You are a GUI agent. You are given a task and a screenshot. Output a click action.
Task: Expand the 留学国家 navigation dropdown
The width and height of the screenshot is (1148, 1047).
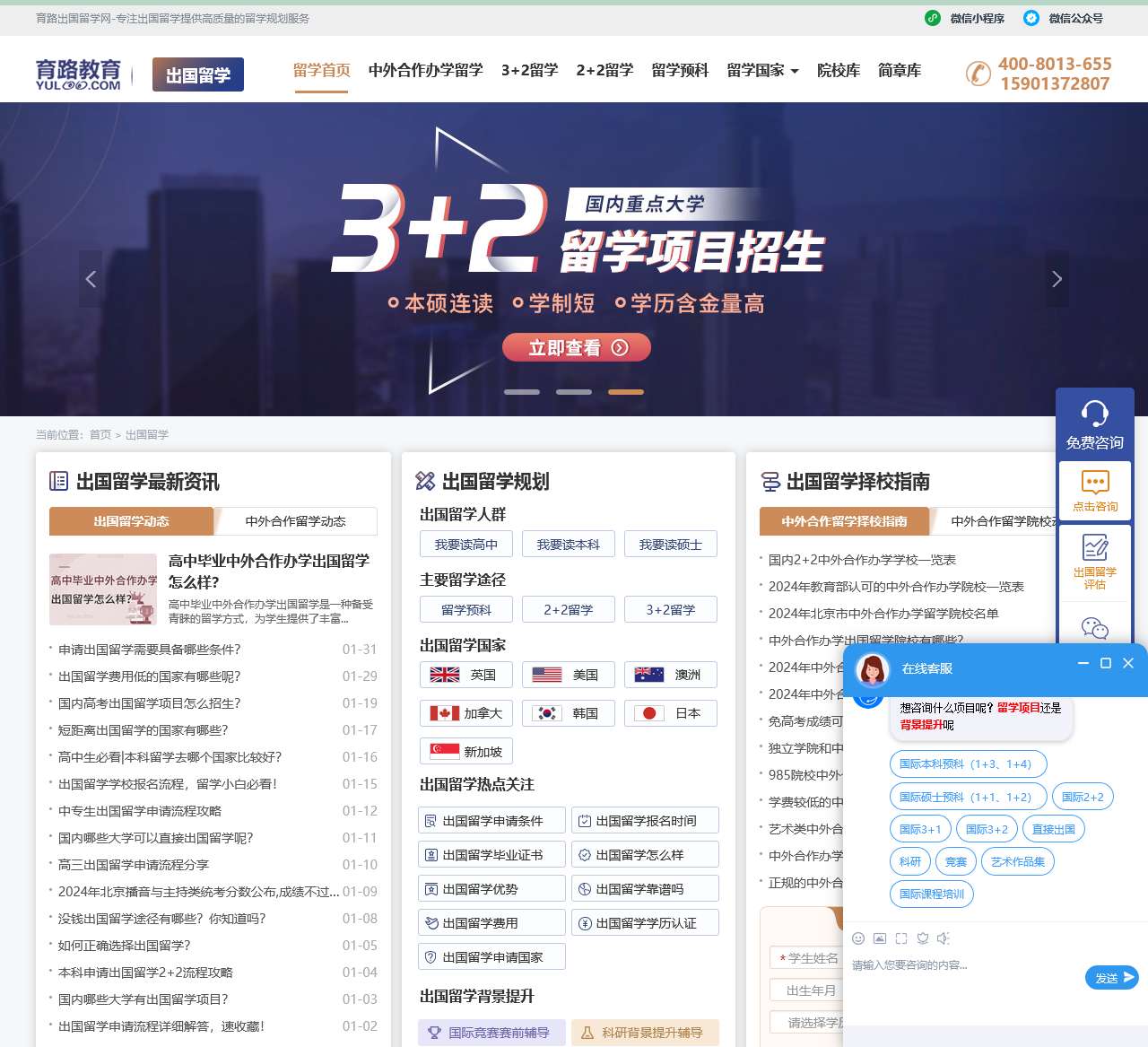point(762,70)
